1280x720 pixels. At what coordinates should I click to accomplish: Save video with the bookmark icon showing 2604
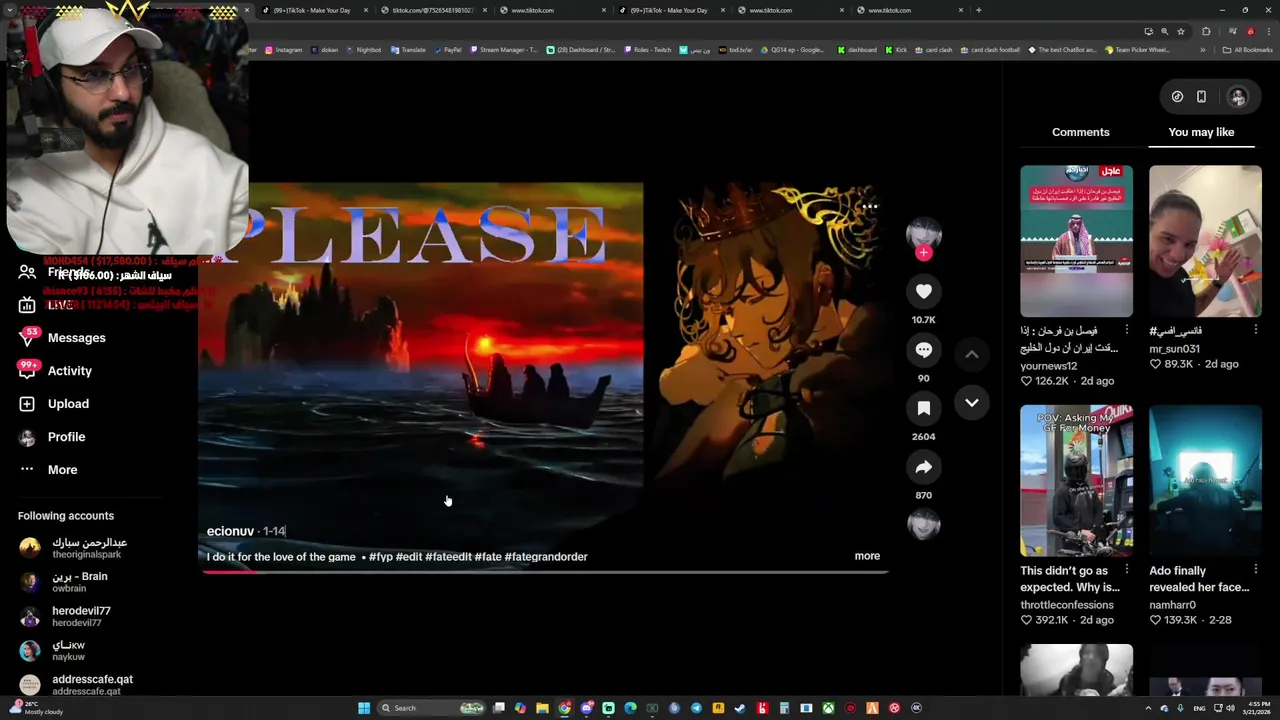coord(923,408)
